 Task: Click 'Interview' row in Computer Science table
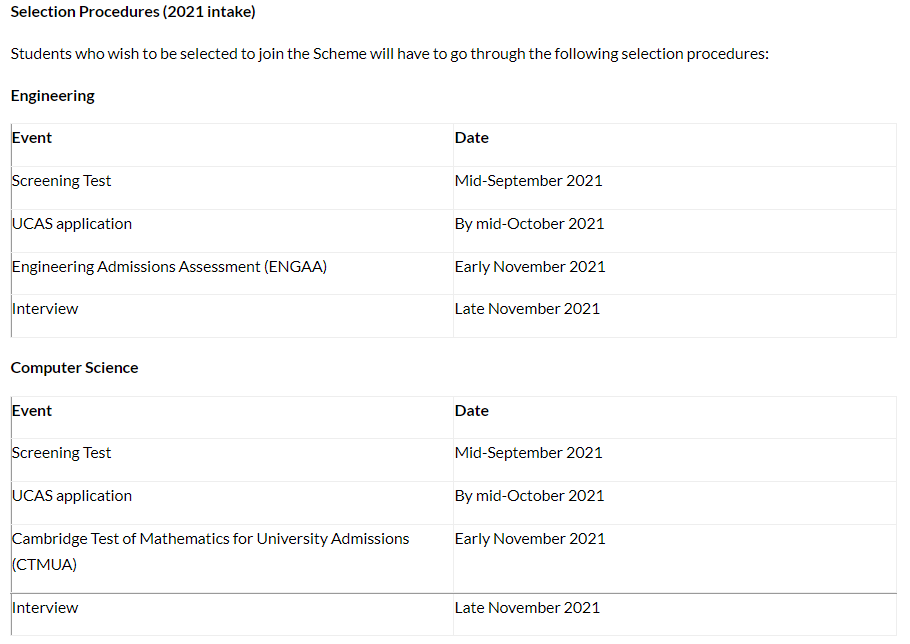(x=454, y=614)
